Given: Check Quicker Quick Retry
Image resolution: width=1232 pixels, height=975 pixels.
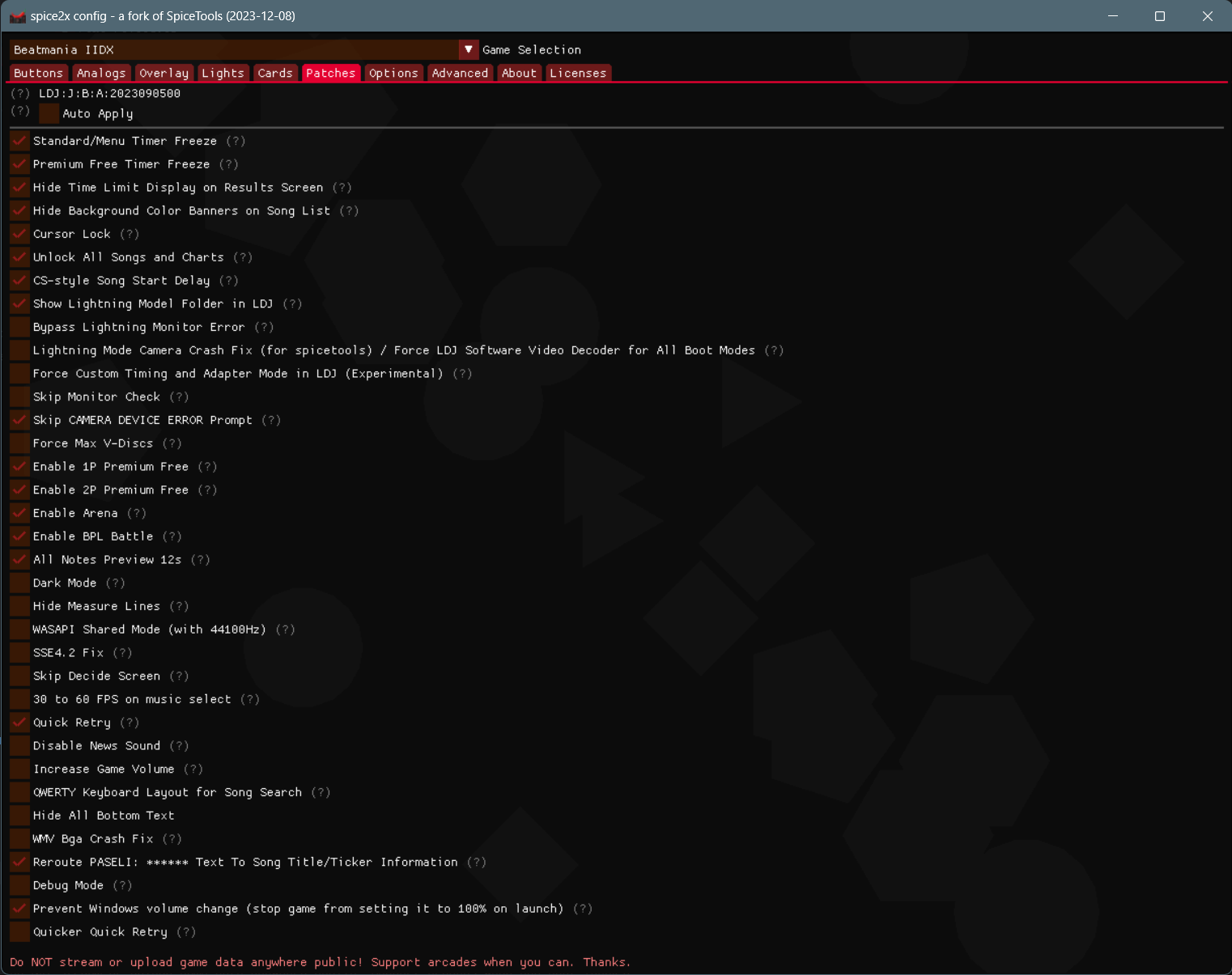Looking at the screenshot, I should (x=19, y=932).
